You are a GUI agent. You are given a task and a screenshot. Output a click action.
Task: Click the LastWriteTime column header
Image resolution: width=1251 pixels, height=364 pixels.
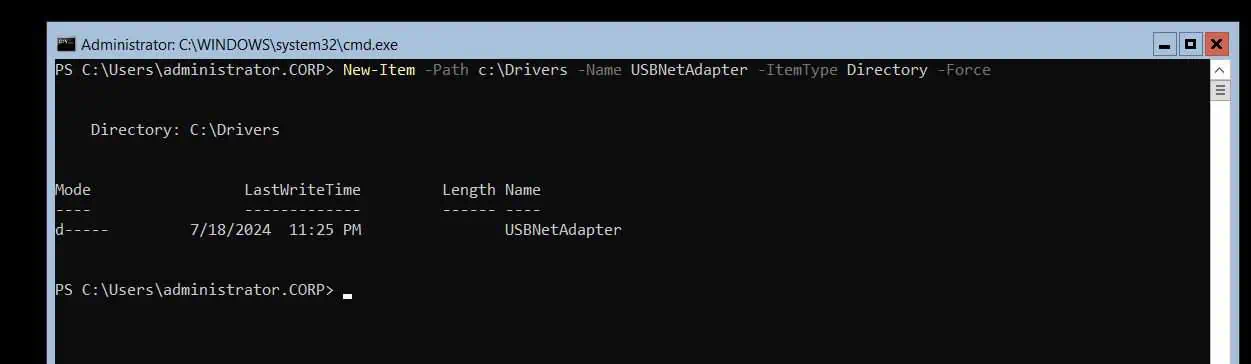coord(302,190)
